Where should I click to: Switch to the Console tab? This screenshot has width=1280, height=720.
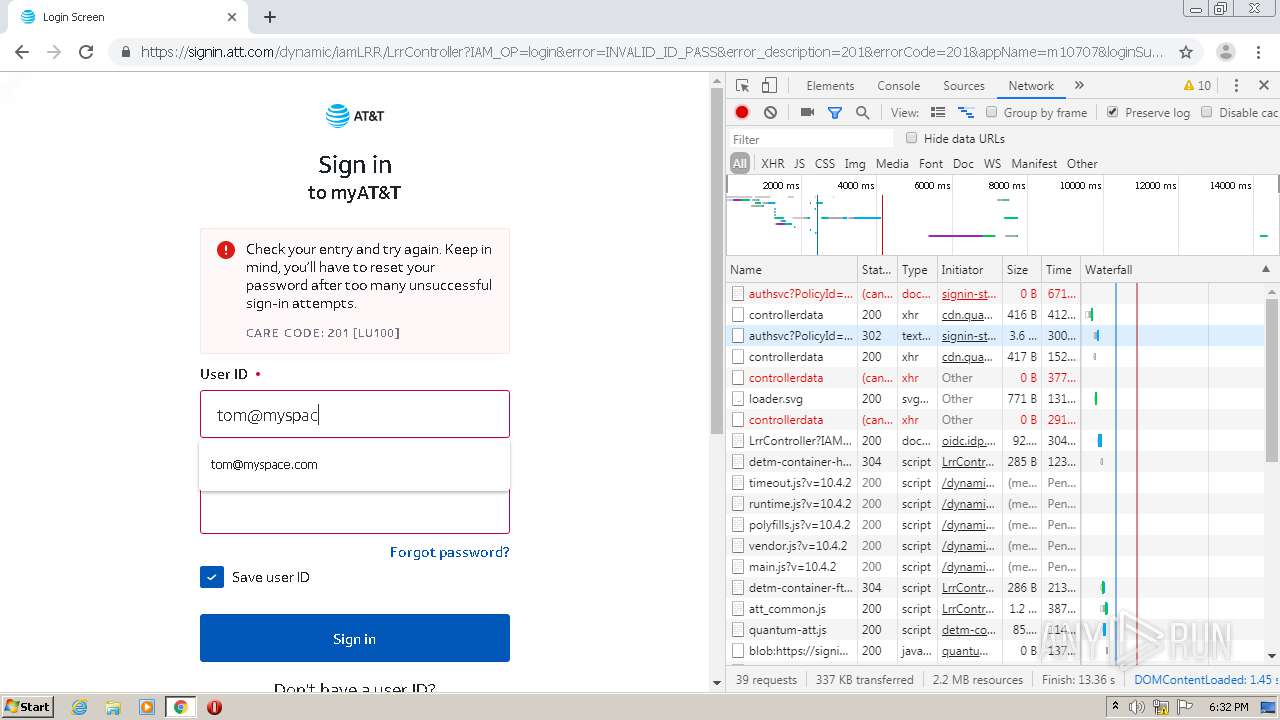click(898, 86)
